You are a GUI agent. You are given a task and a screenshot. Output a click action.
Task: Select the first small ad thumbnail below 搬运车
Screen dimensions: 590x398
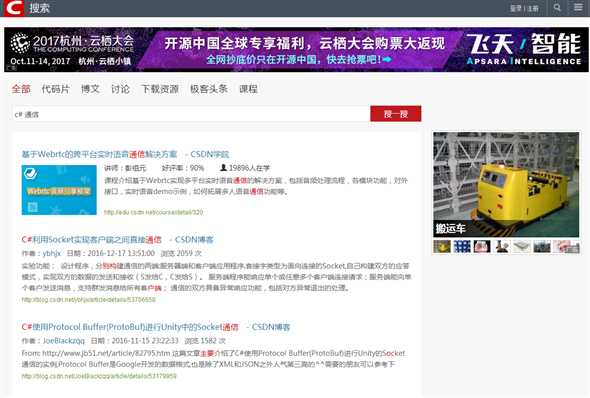tap(442, 246)
